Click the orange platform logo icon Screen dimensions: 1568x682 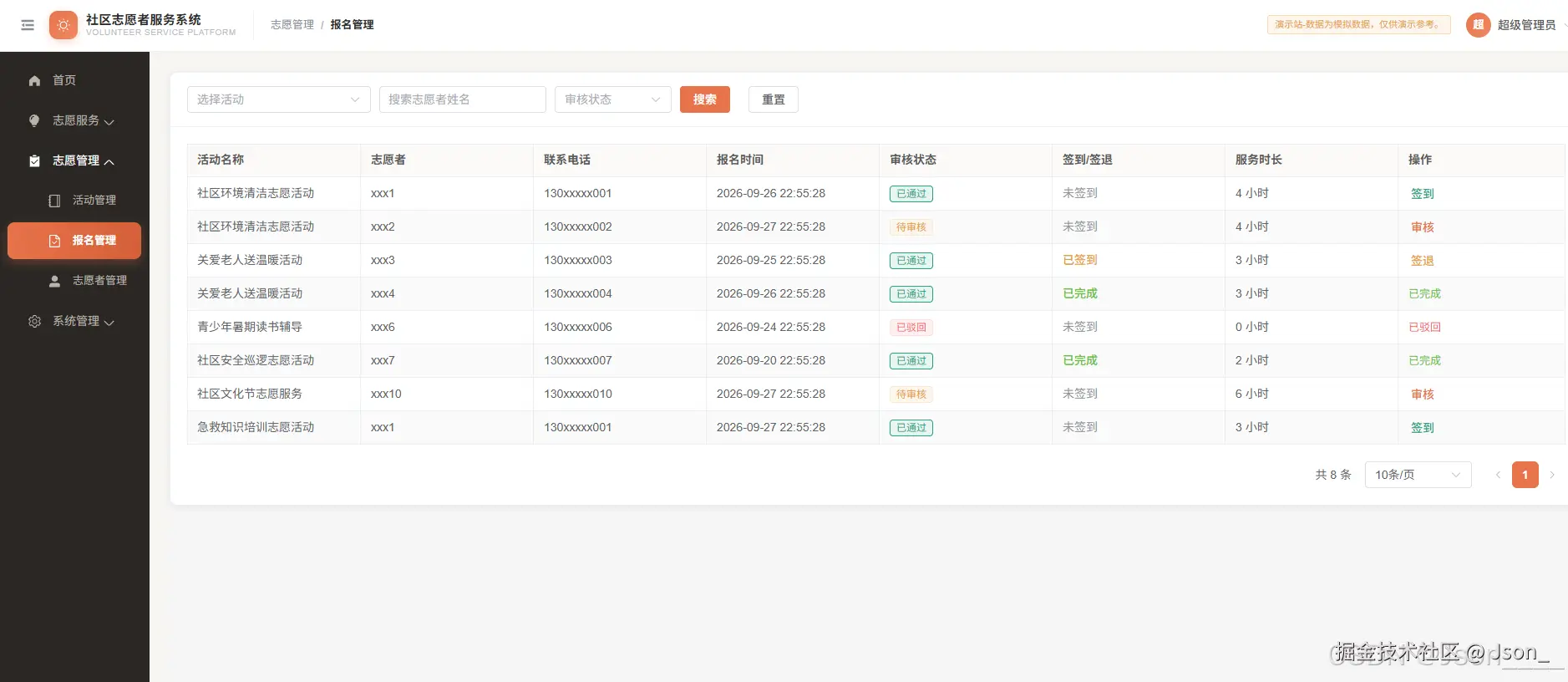63,25
